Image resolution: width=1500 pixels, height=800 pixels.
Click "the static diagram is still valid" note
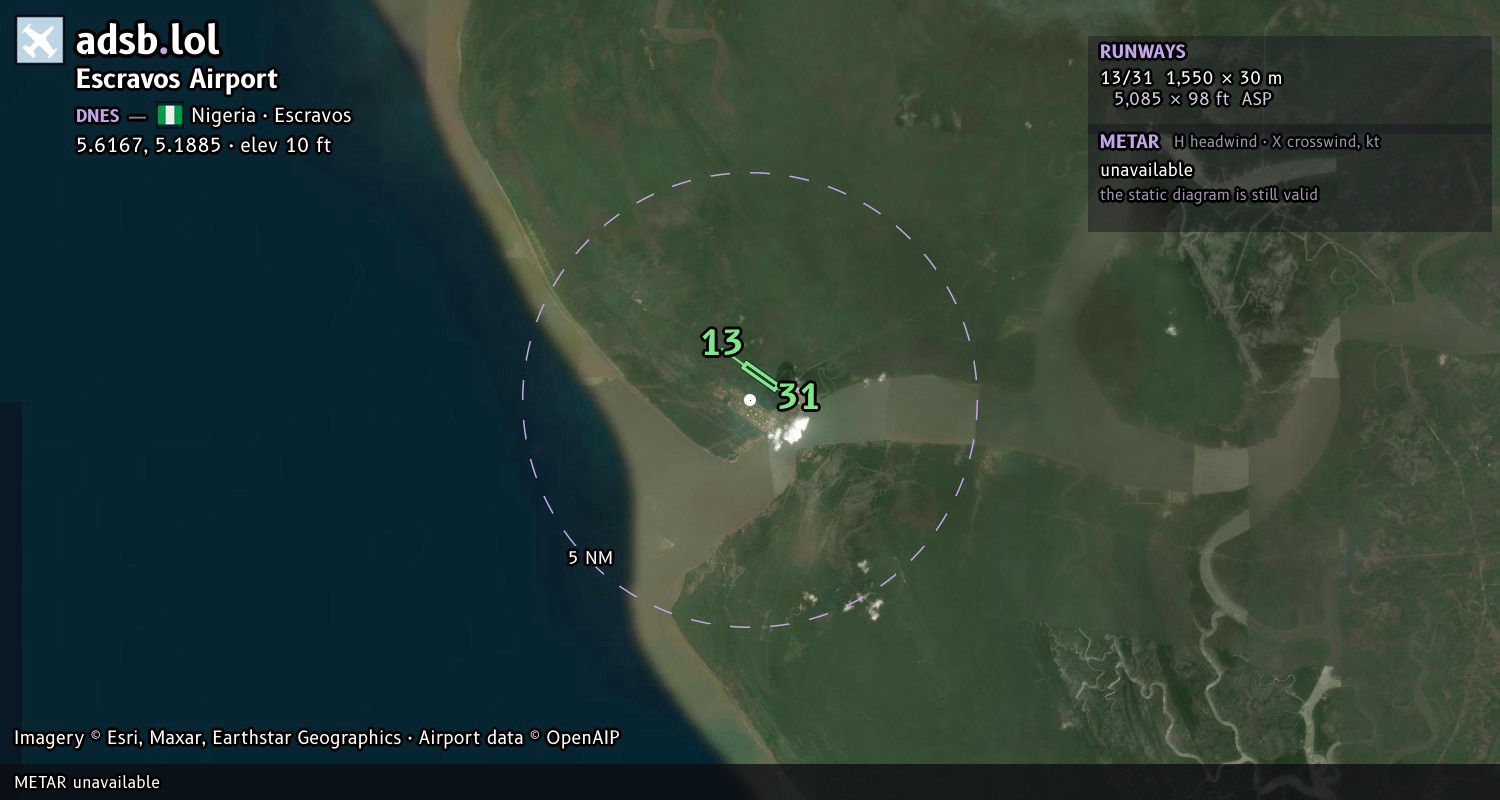[1209, 195]
